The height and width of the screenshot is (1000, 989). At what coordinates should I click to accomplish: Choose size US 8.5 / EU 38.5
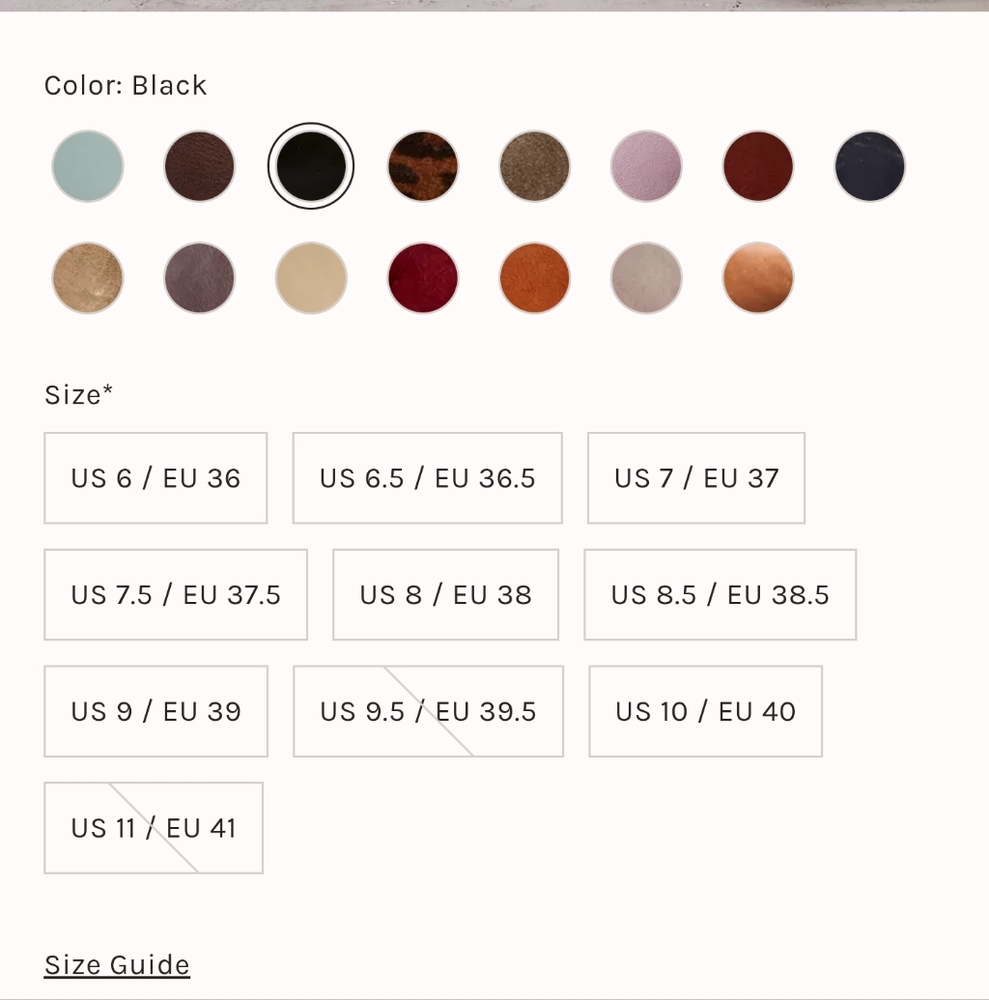720,595
